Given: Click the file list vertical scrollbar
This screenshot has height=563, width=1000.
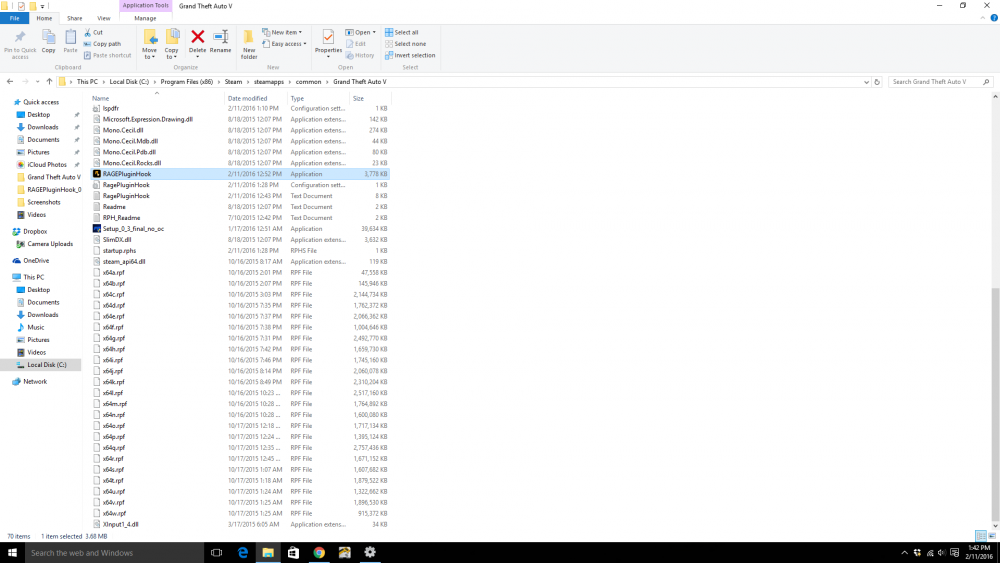Looking at the screenshot, I should coord(995,404).
